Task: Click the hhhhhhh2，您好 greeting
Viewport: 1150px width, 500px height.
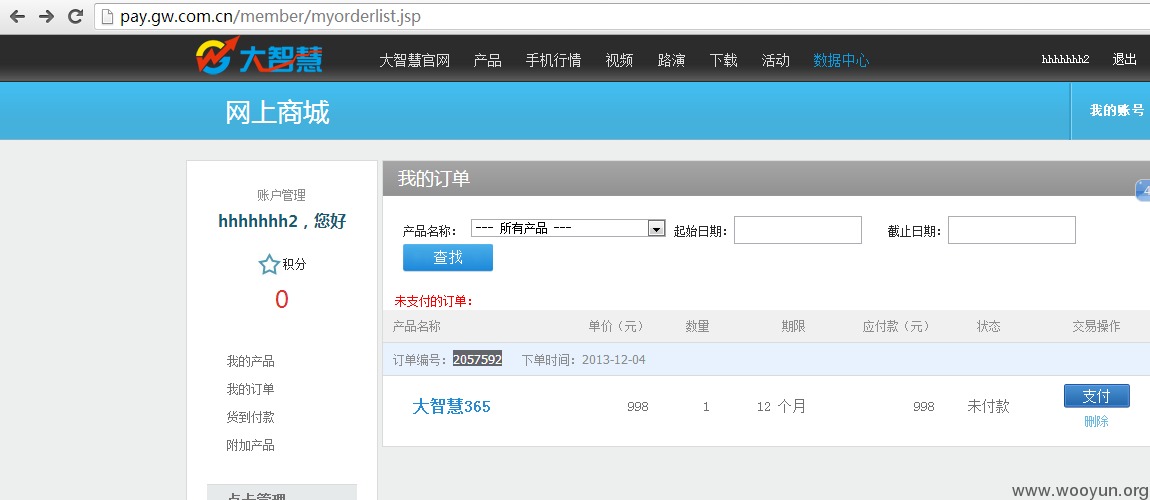Action: (x=282, y=221)
